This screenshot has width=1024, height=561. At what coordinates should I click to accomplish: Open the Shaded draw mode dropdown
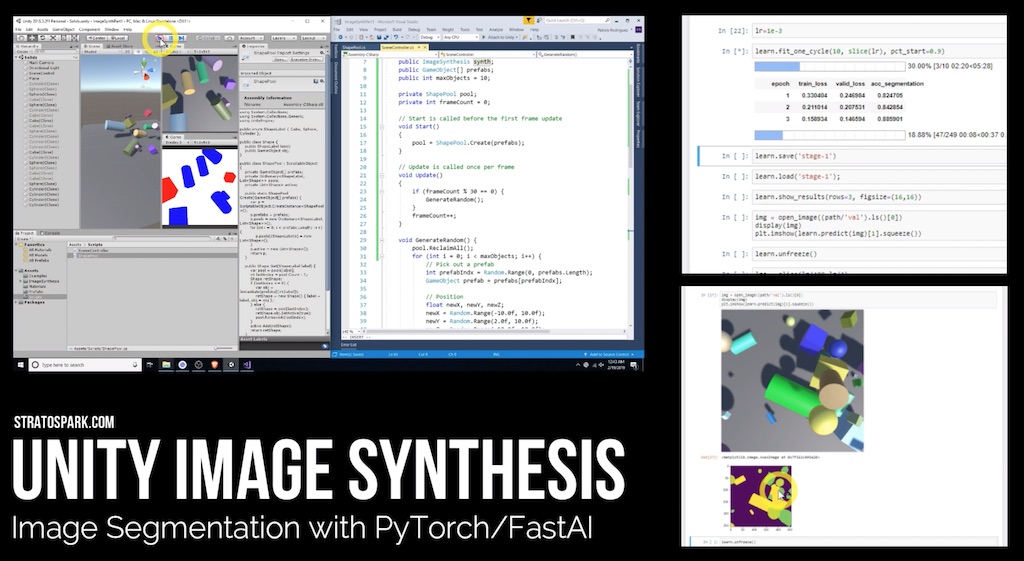(102, 52)
